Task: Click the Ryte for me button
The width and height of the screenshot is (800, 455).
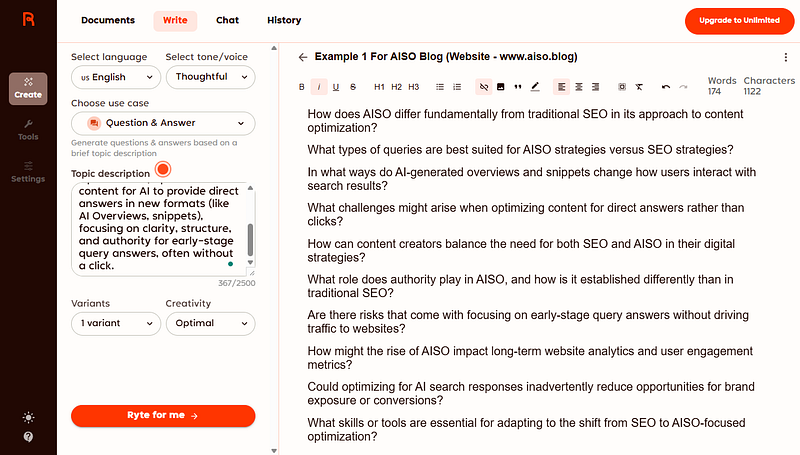Action: (163, 416)
